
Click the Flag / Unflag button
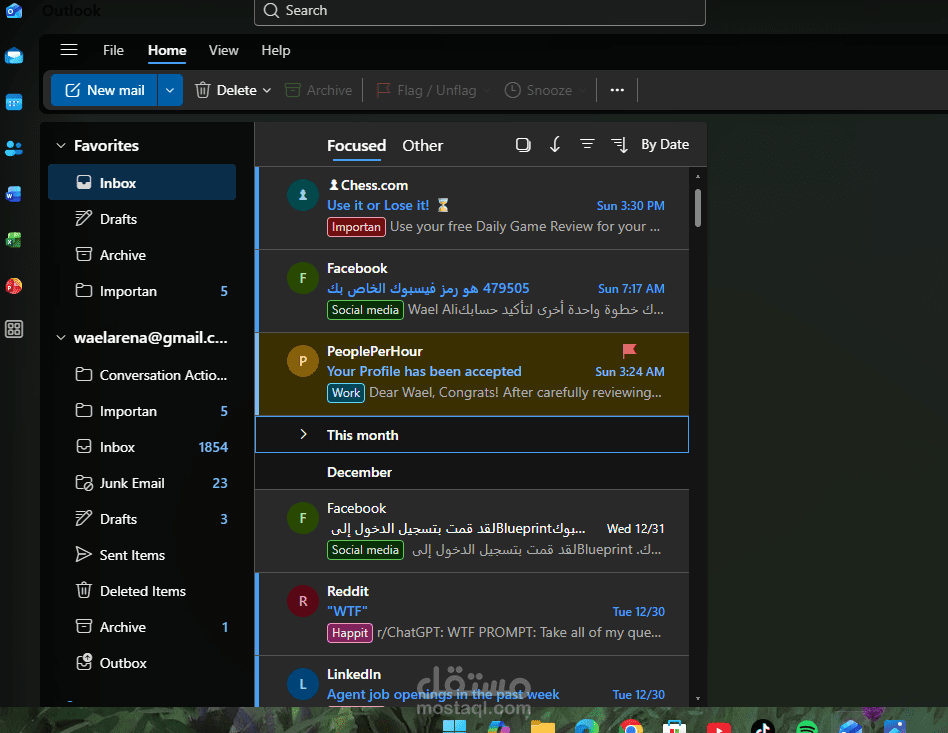coord(426,90)
